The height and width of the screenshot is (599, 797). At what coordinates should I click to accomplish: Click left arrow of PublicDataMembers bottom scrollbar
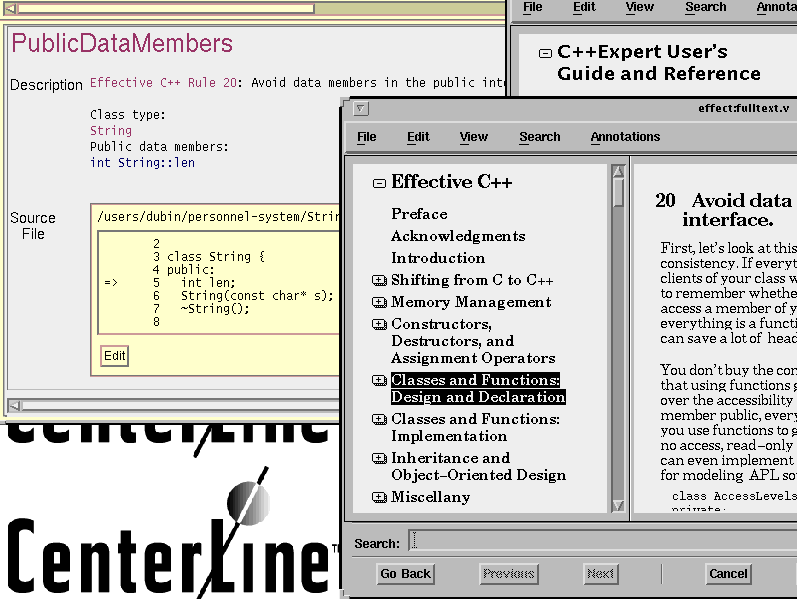tap(15, 406)
